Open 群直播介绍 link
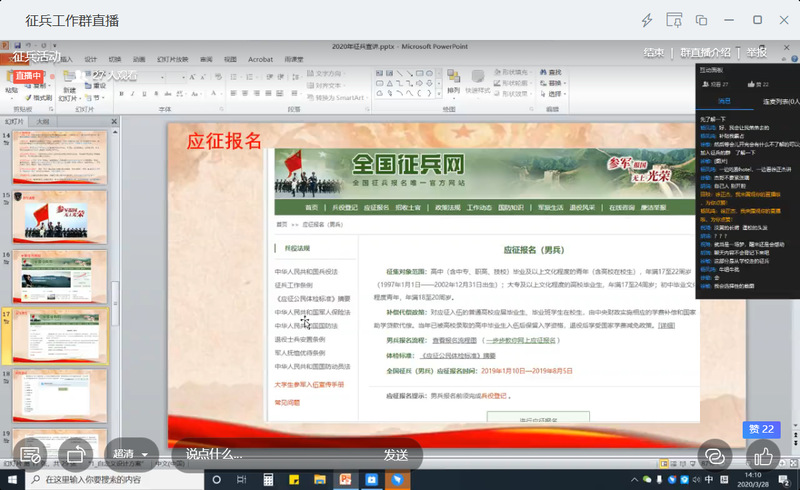800x490 pixels. (x=705, y=52)
